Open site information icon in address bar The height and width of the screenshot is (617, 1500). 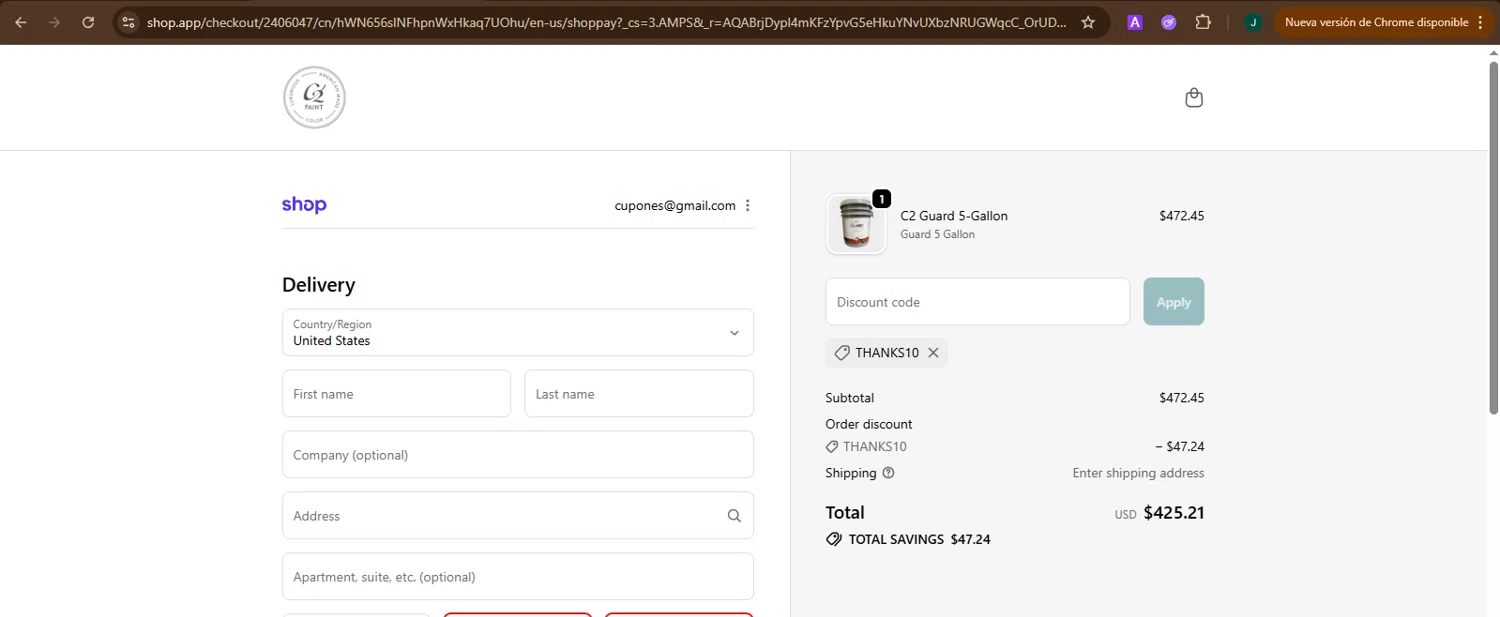point(128,22)
